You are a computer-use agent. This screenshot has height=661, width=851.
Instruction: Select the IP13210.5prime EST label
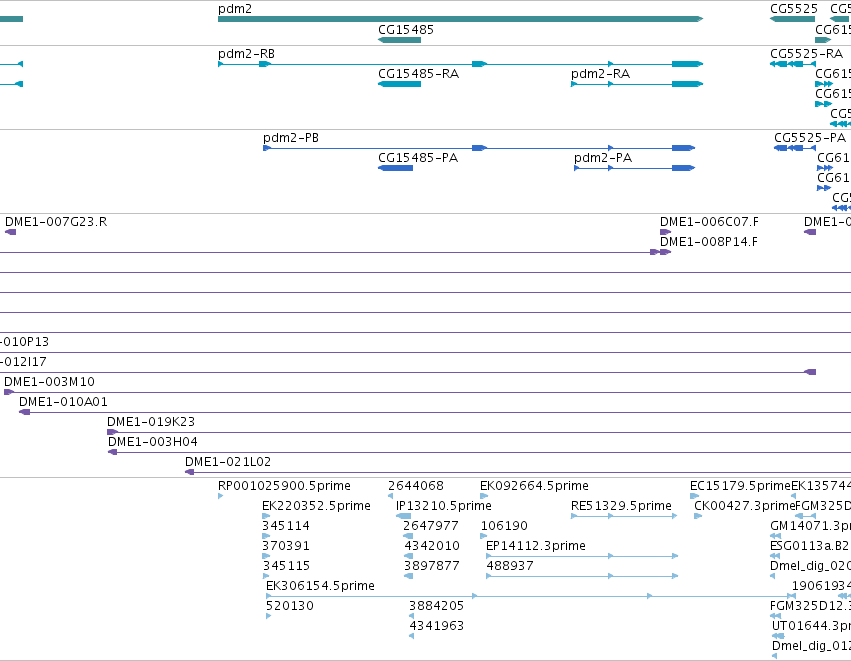point(444,506)
